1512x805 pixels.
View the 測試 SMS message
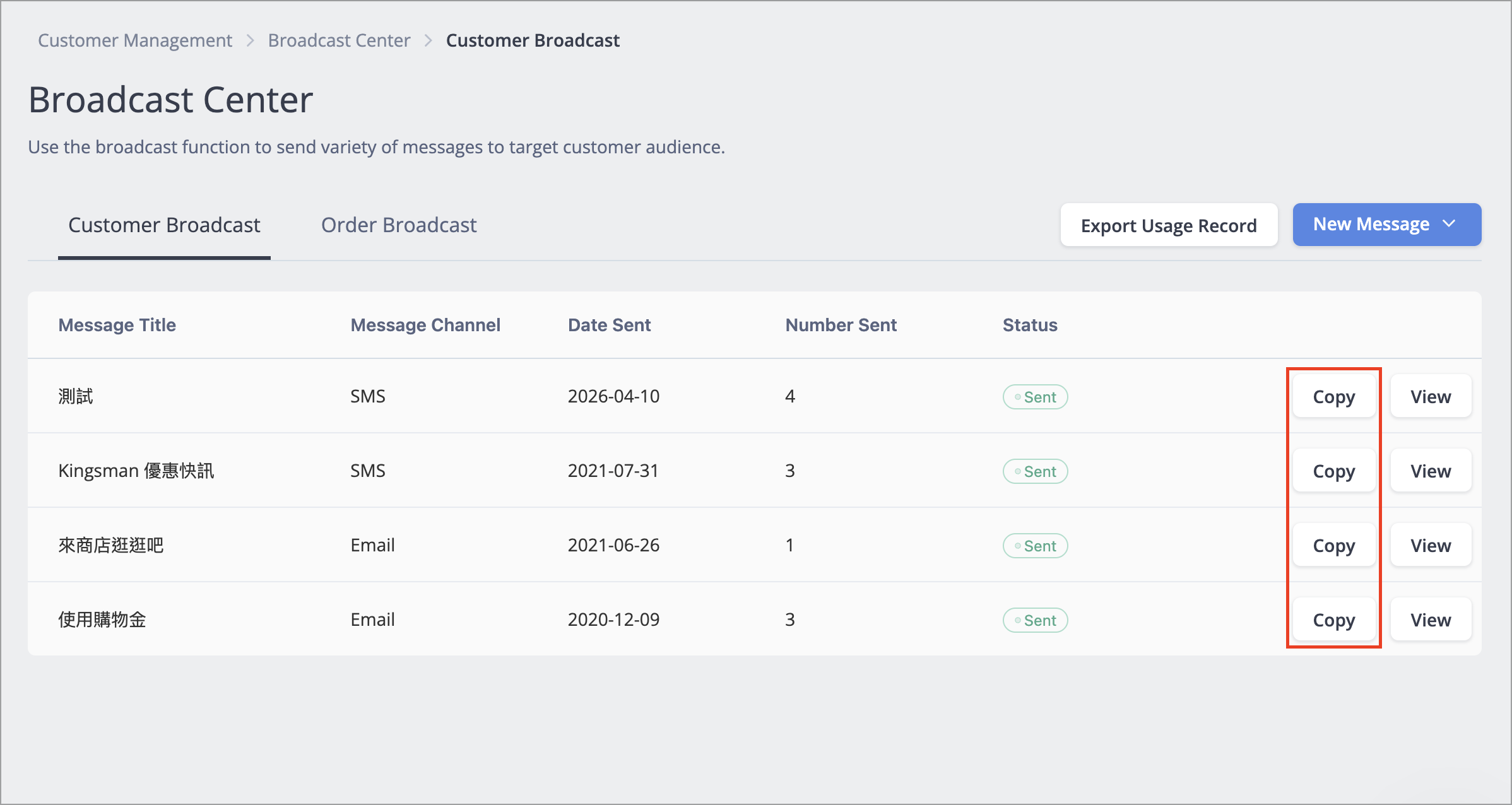(x=1431, y=396)
